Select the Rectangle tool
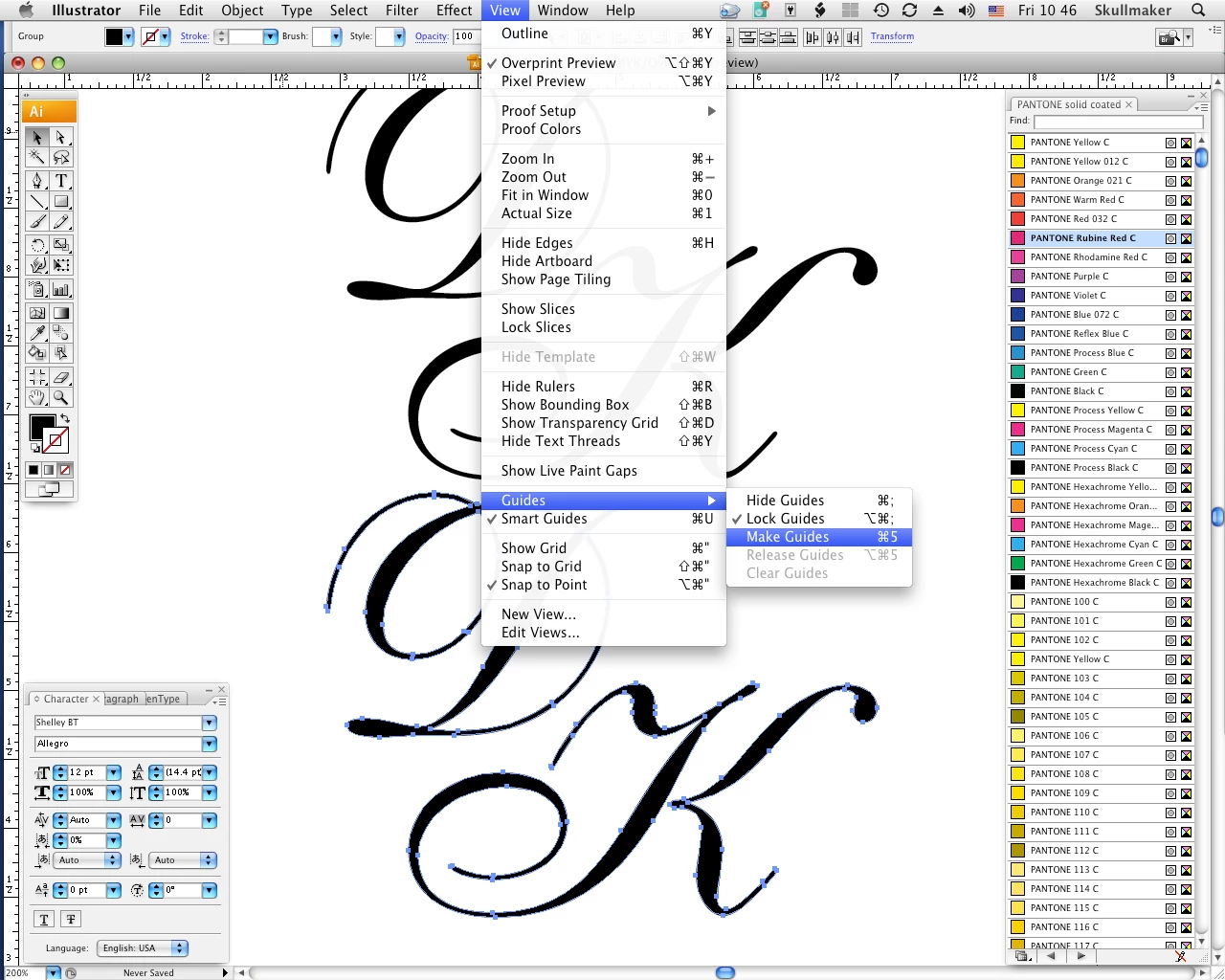This screenshot has width=1225, height=980. point(61,201)
